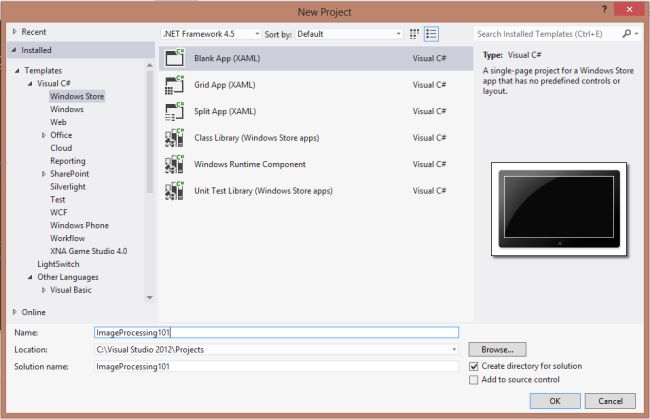650x419 pixels.
Task: Click the Browse... button
Action: (x=497, y=350)
